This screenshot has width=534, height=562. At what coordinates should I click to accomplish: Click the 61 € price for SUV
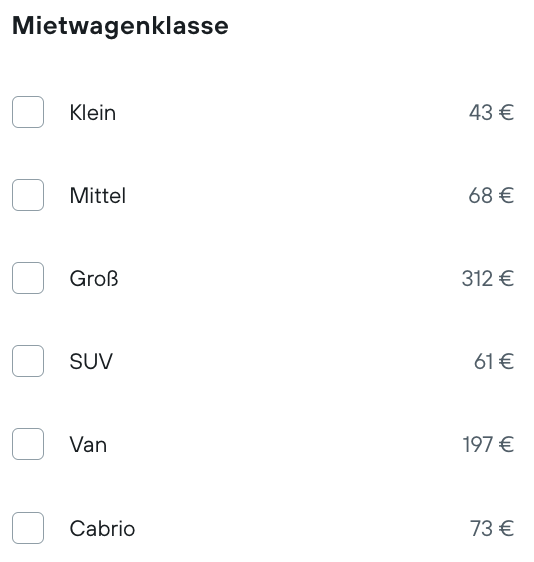(494, 362)
